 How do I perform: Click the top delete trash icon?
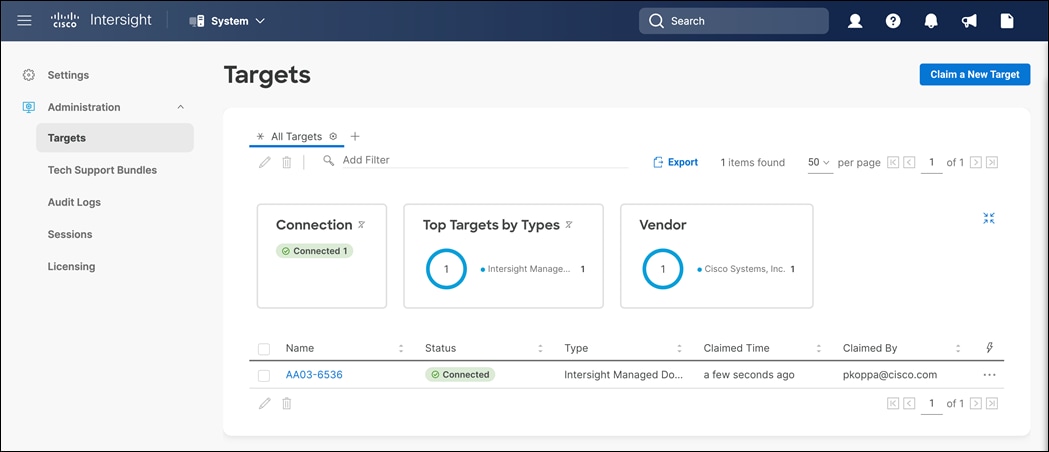286,162
